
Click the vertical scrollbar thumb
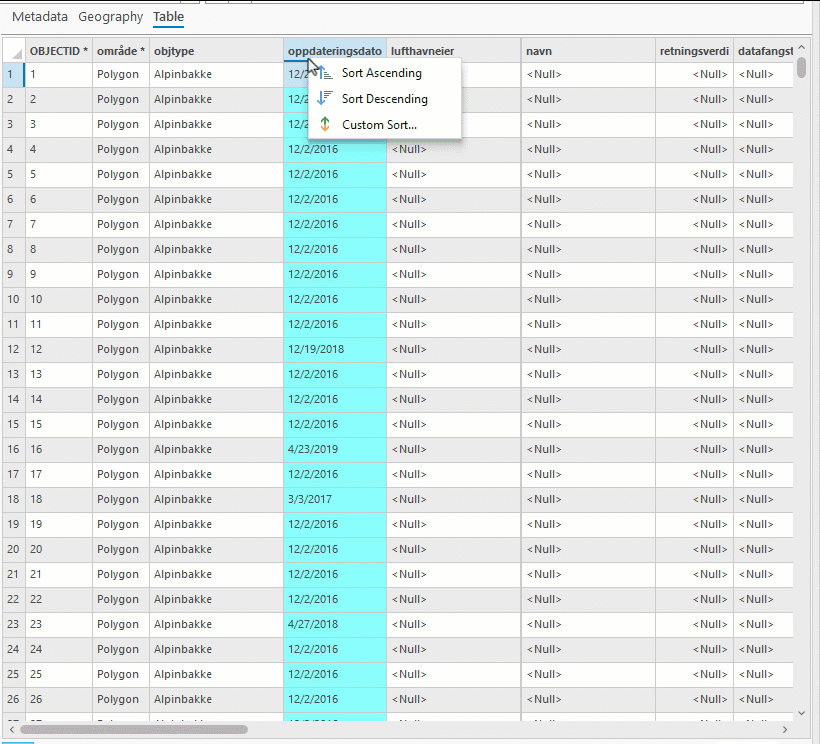pyautogui.click(x=801, y=68)
